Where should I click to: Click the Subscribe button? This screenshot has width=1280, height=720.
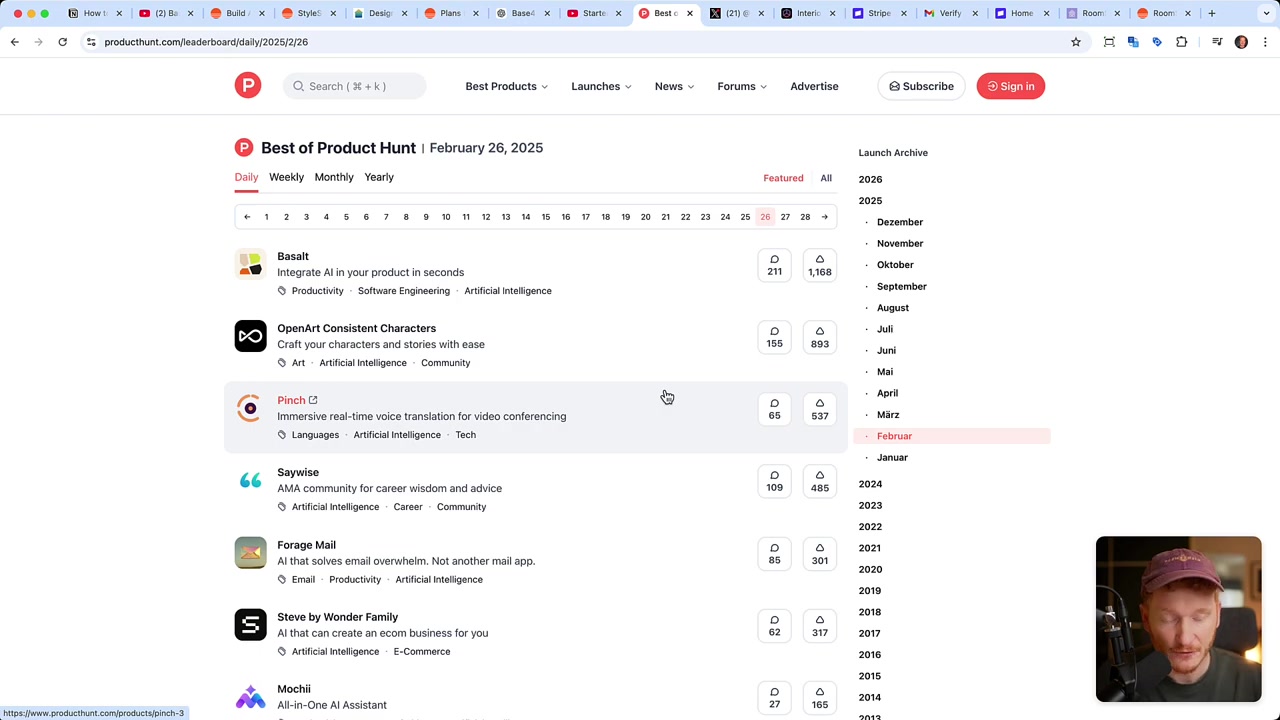[921, 86]
